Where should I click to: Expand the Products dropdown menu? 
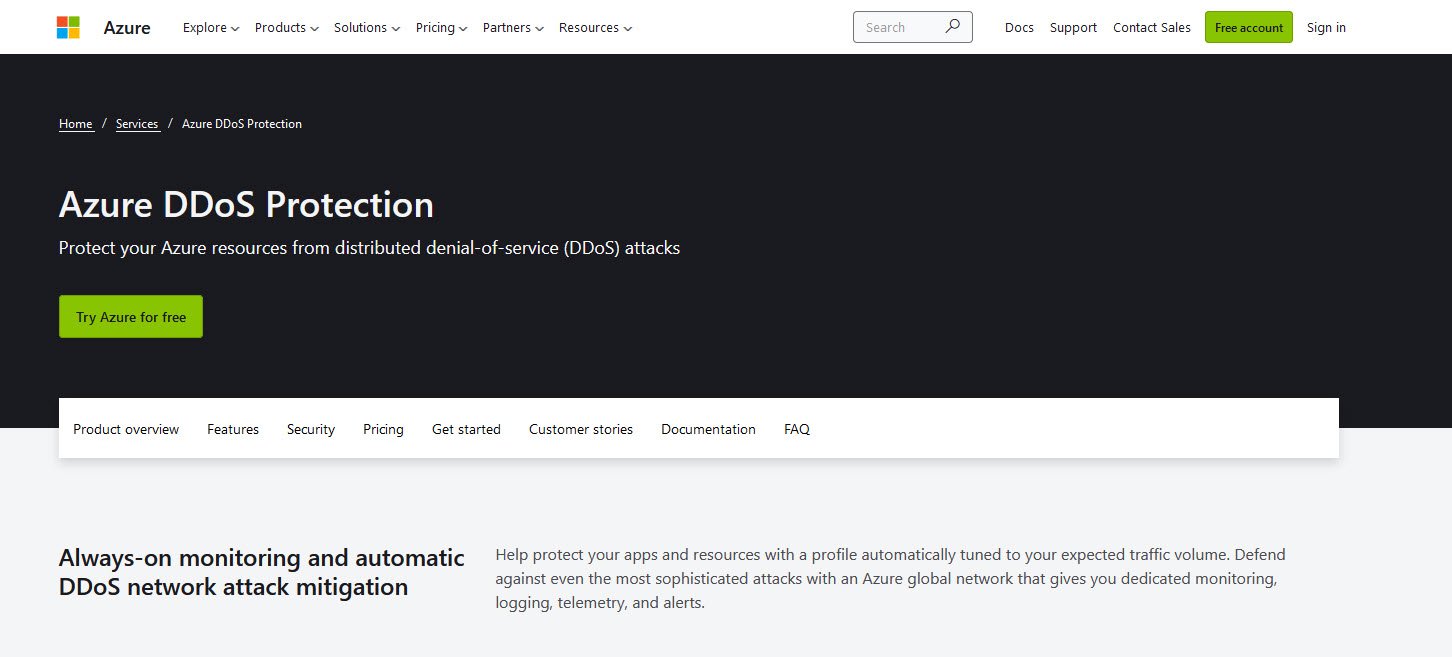[x=287, y=28]
